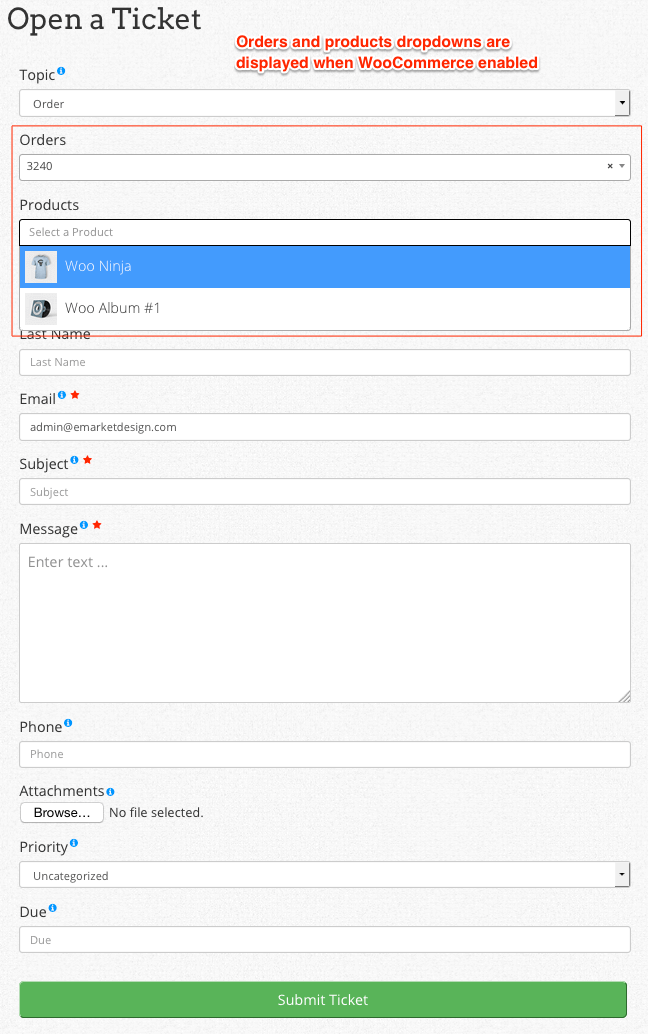
Task: Click the Due field info icon
Action: tap(53, 909)
